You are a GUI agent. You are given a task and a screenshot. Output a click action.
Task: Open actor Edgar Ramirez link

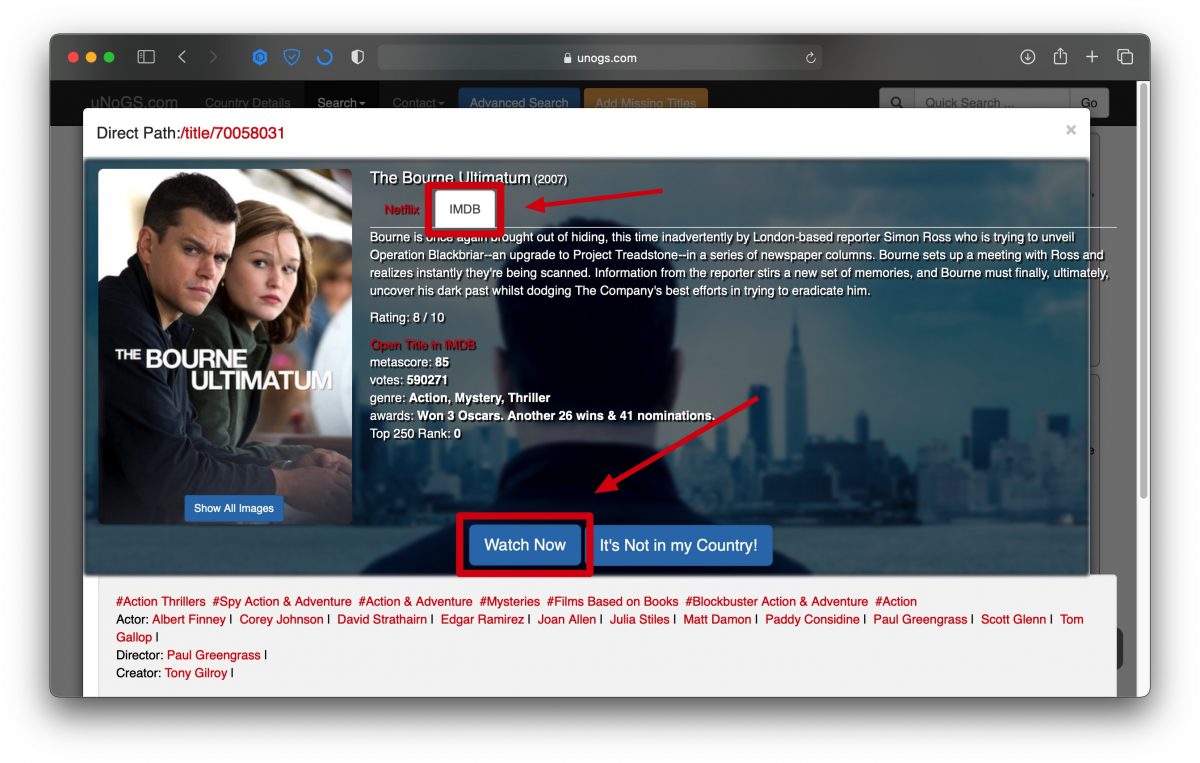(x=482, y=620)
